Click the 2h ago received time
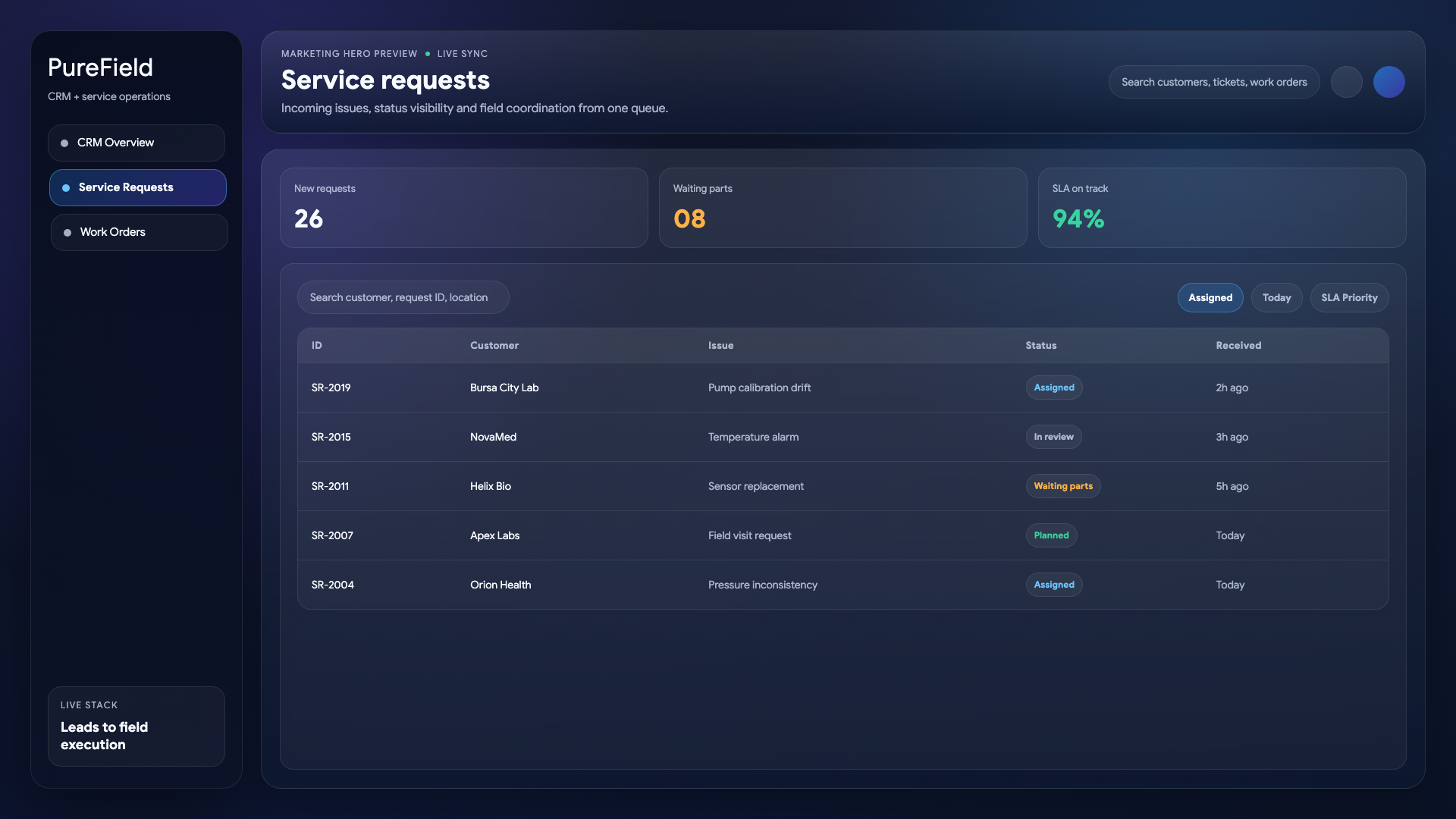This screenshot has height=819, width=1456. click(x=1232, y=388)
